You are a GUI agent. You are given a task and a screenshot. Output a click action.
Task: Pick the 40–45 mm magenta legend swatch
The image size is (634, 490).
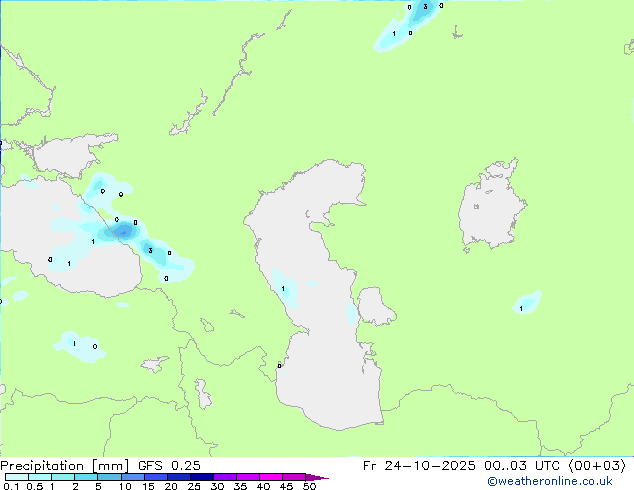271,477
